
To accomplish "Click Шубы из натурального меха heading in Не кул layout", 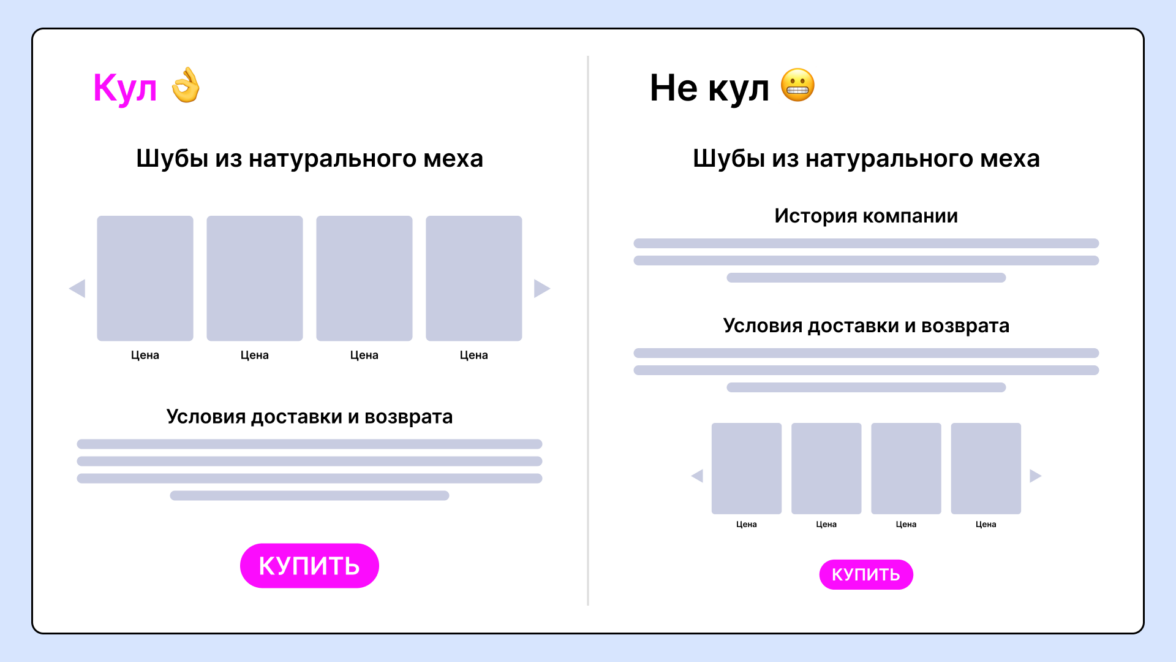I will click(x=866, y=159).
